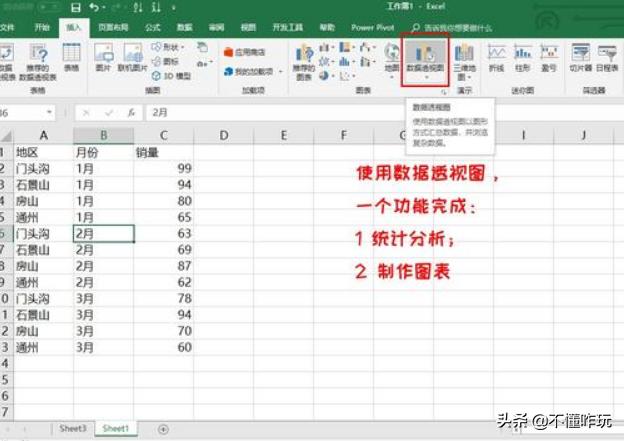Viewport: 624px width, 441px height.
Task: Insert a 折线 line sparkline
Action: pos(497,59)
